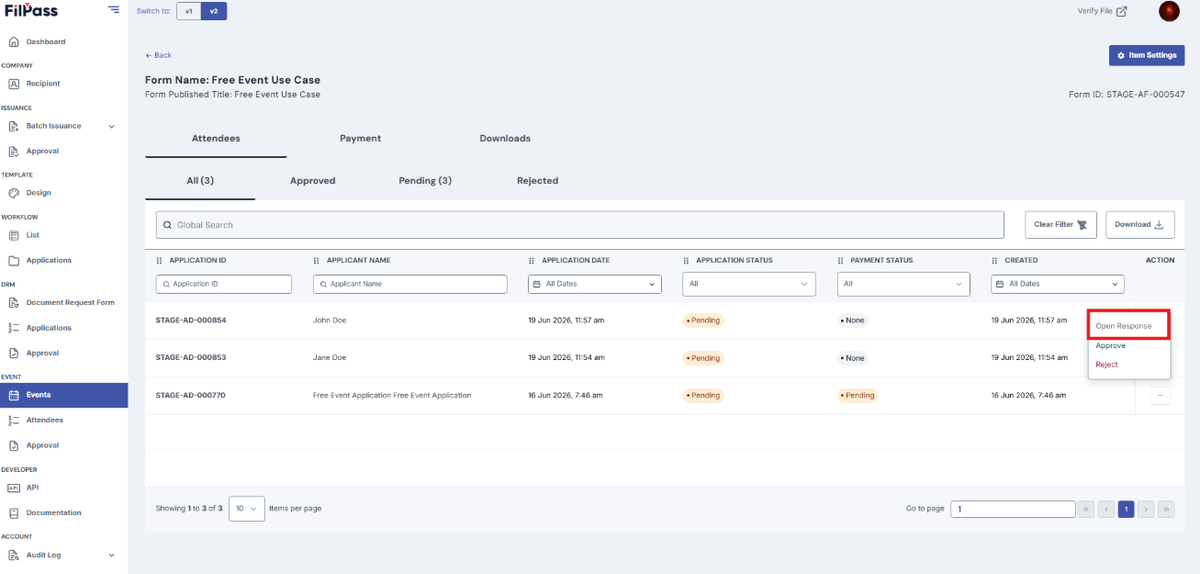
Task: Click the Recipient icon in the sidebar
Action: point(14,84)
